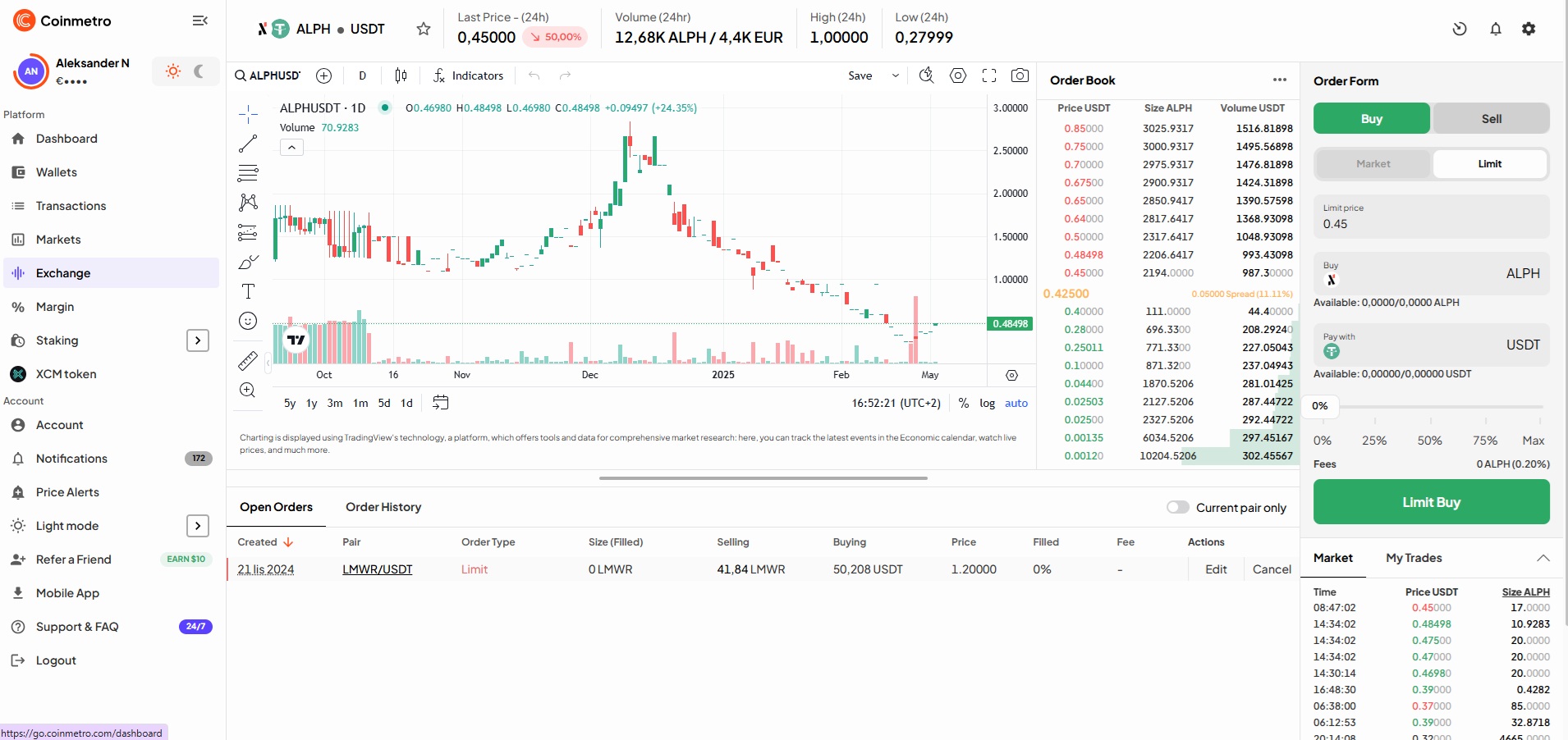Select the Fibonacci retracement tool

tap(248, 173)
